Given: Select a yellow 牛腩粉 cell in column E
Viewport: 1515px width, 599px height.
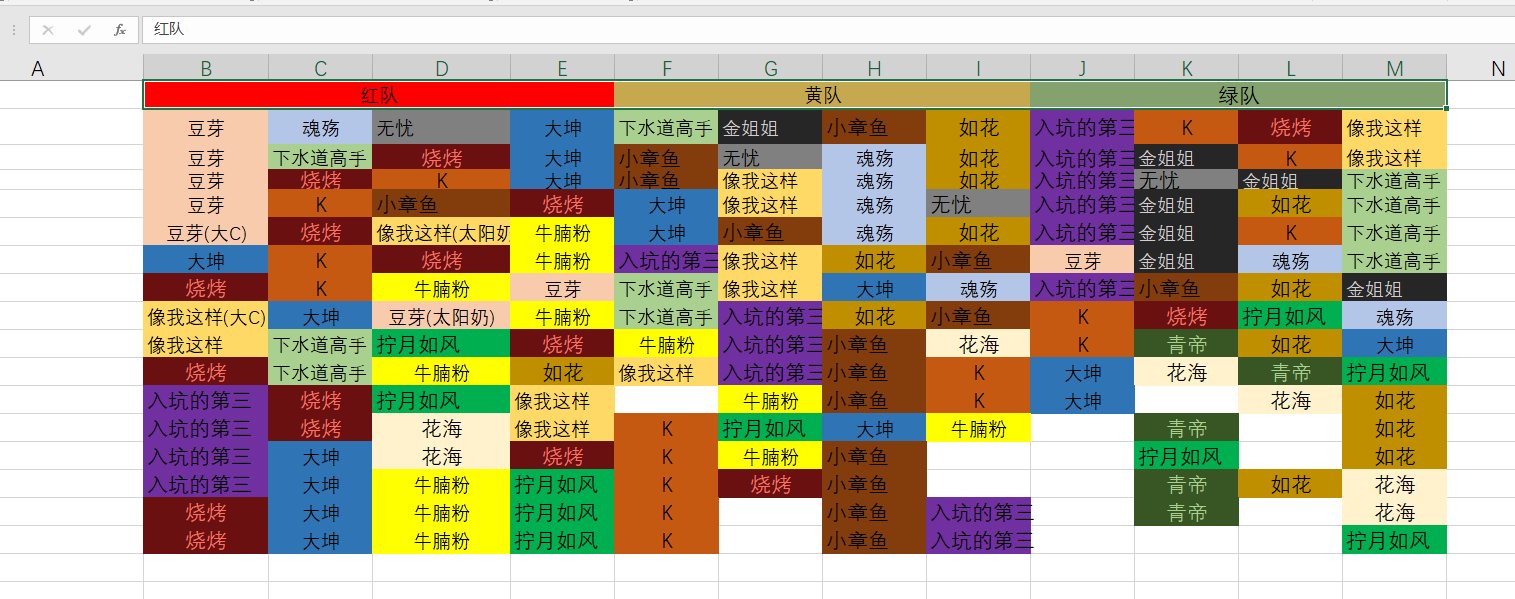Looking at the screenshot, I should point(562,260).
